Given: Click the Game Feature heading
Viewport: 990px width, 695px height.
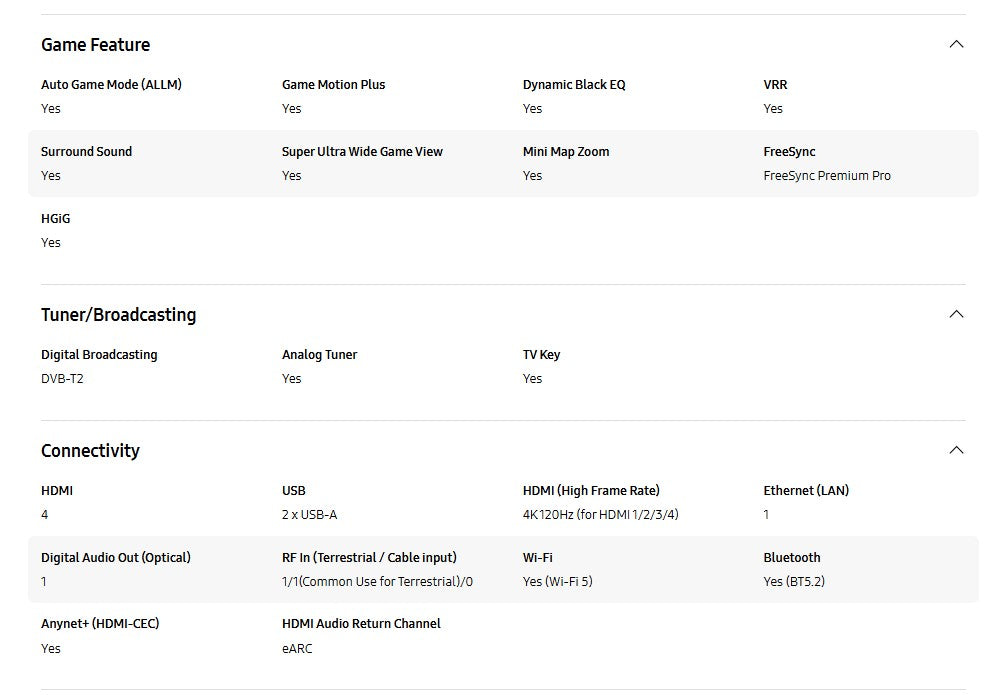Looking at the screenshot, I should [95, 45].
